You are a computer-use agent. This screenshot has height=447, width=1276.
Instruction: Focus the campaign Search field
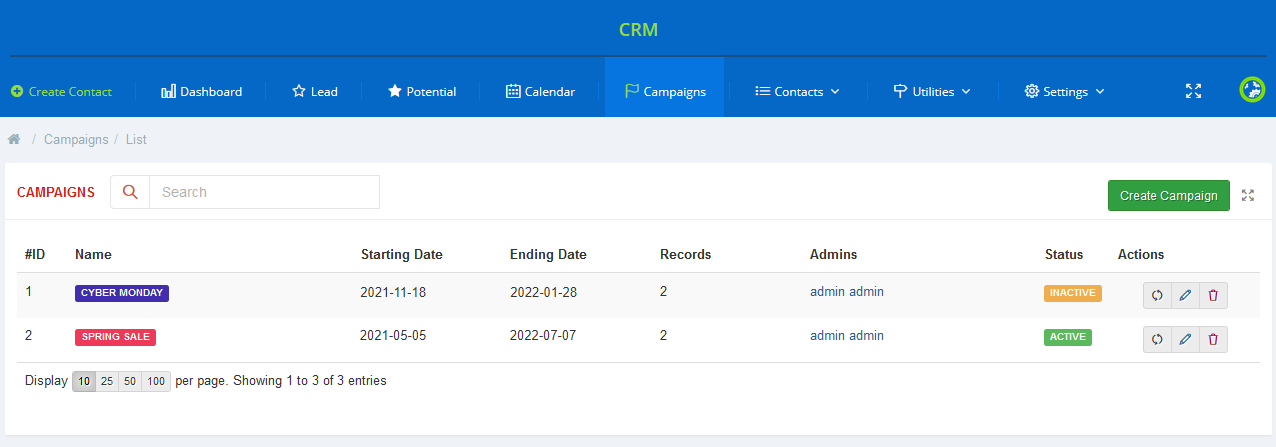264,192
